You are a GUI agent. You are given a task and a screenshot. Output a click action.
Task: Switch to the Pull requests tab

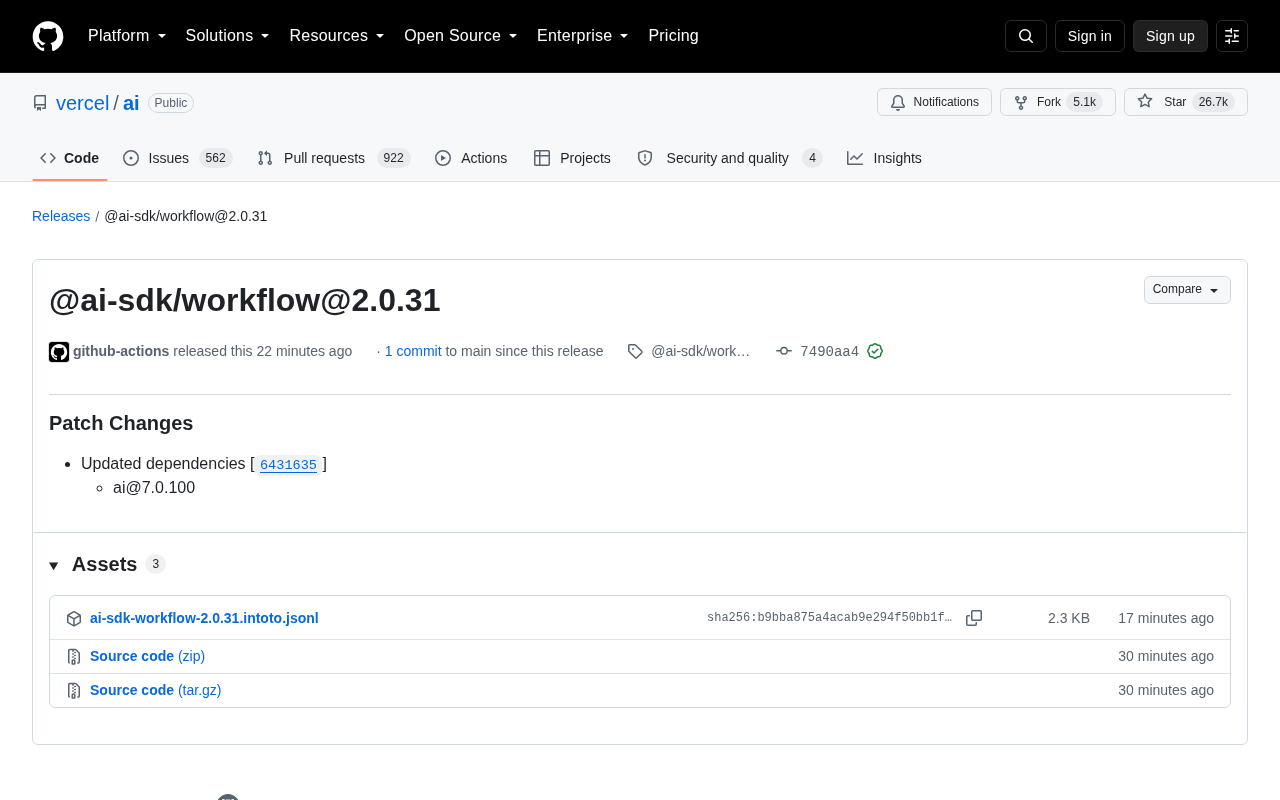(334, 158)
